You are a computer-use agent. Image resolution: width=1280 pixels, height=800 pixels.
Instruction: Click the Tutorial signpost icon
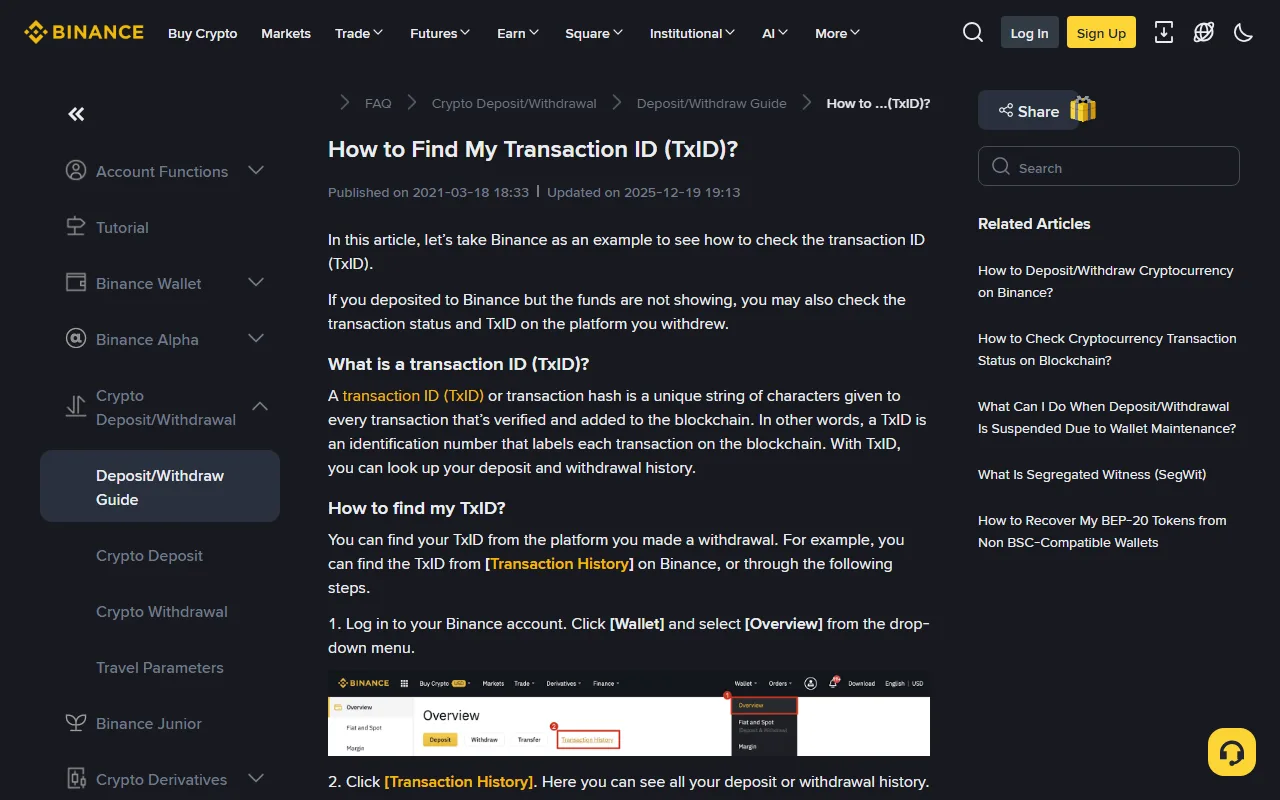(76, 227)
